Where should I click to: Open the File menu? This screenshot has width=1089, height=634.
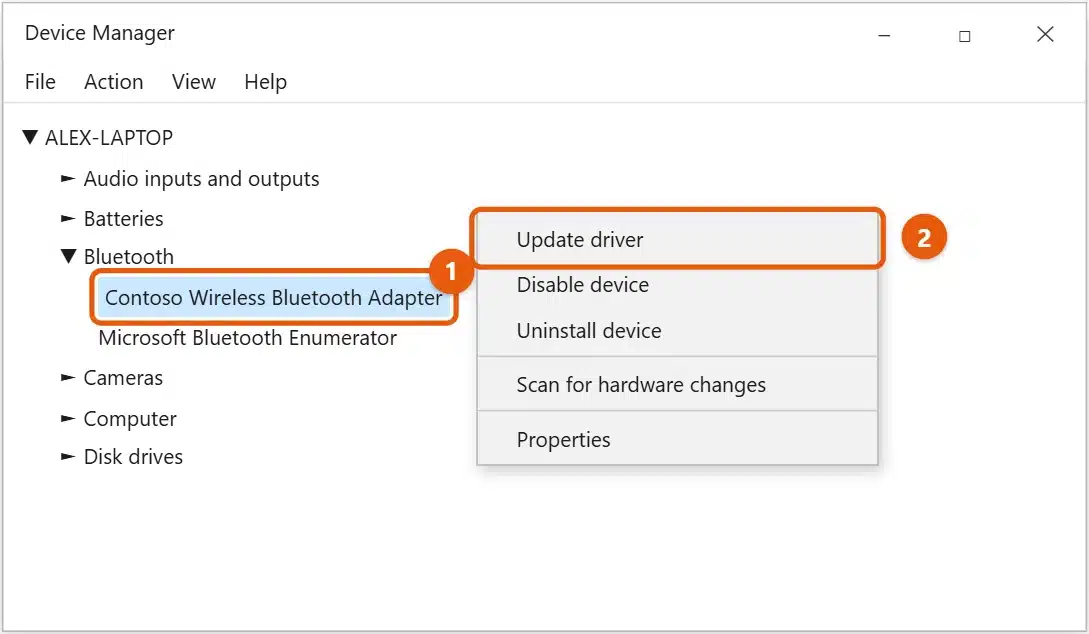40,82
